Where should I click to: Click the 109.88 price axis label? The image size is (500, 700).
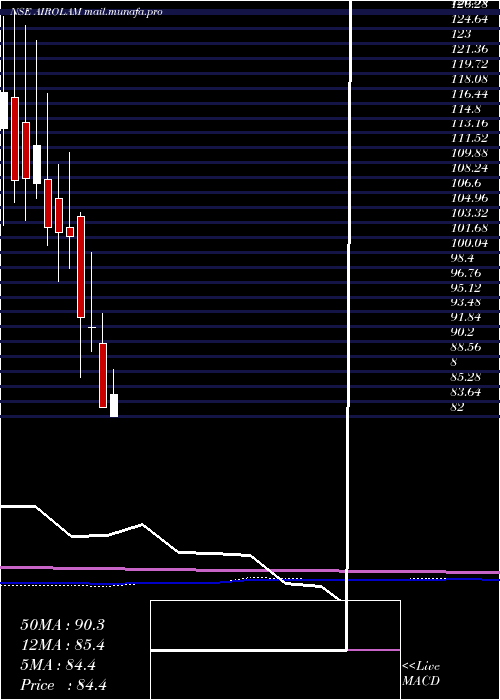coord(469,153)
